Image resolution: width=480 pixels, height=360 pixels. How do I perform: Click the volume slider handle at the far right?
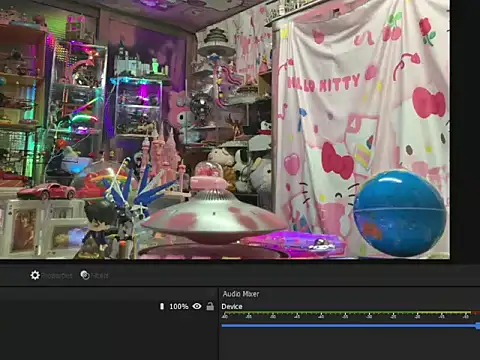point(478,325)
